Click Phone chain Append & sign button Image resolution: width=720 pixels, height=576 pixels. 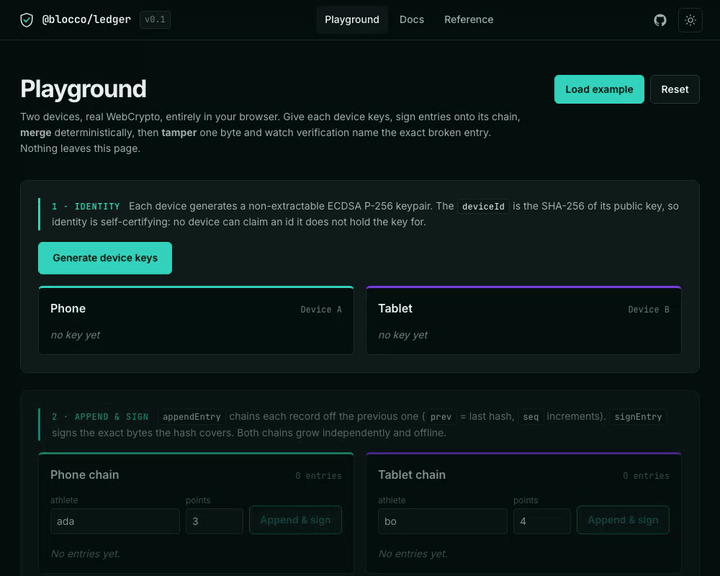point(295,520)
